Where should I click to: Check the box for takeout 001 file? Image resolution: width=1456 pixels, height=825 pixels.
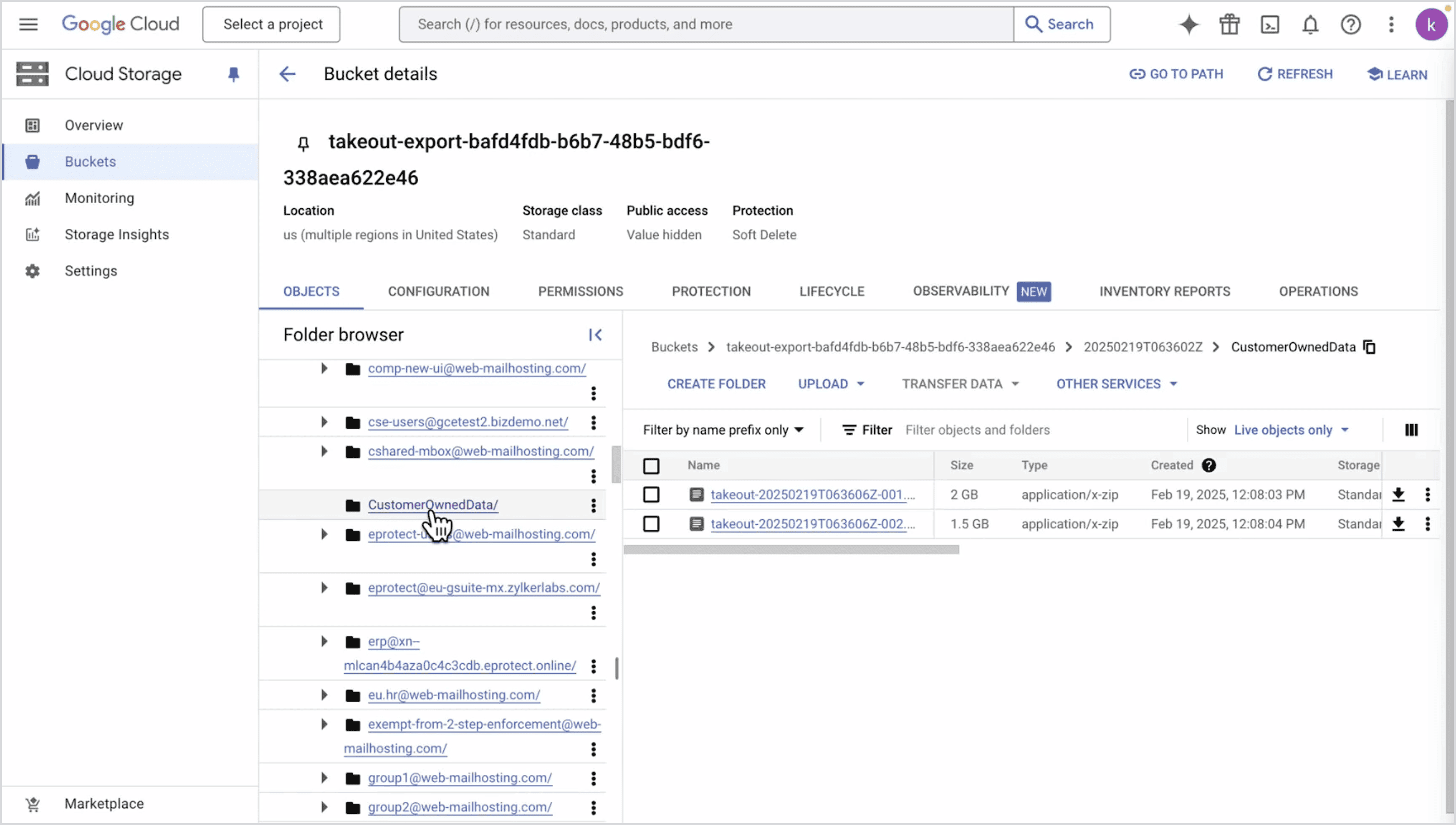(651, 495)
